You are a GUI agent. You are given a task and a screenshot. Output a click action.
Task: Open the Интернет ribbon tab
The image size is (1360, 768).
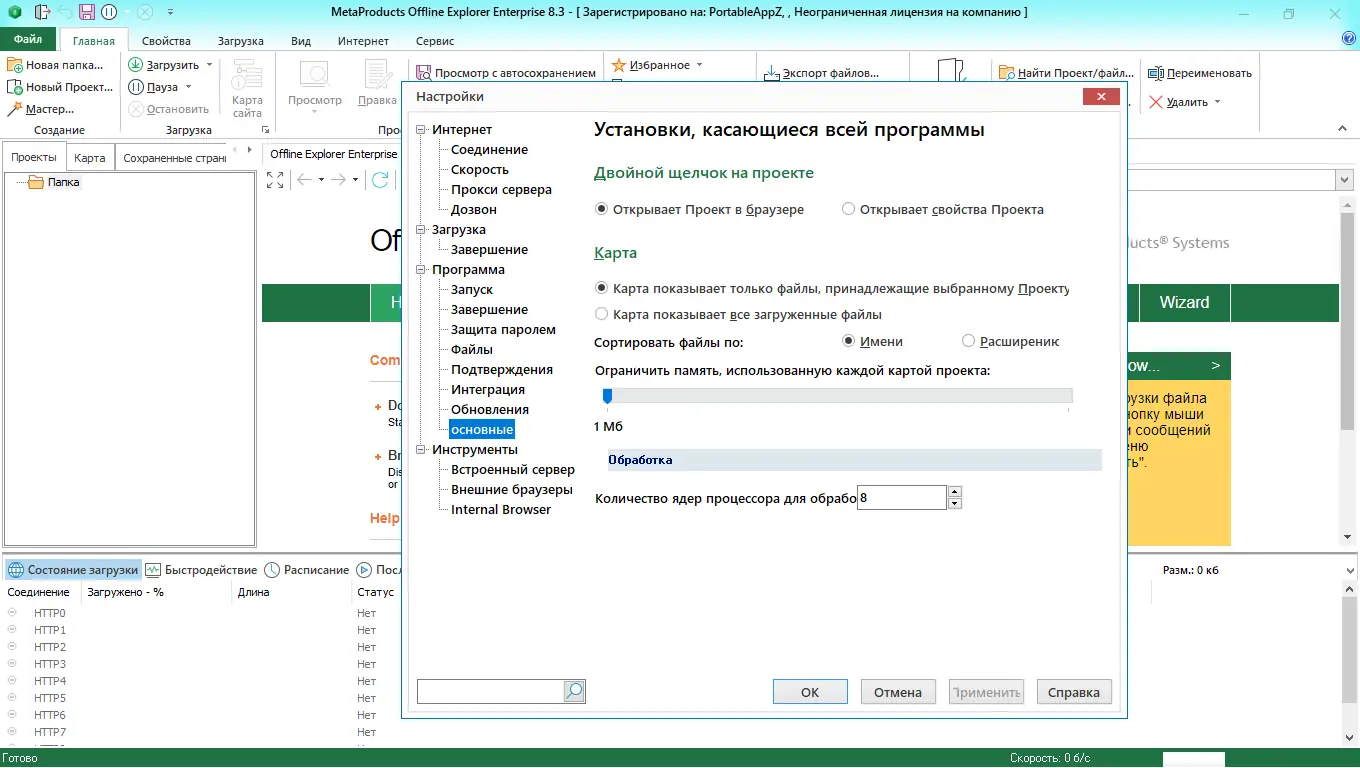(364, 41)
